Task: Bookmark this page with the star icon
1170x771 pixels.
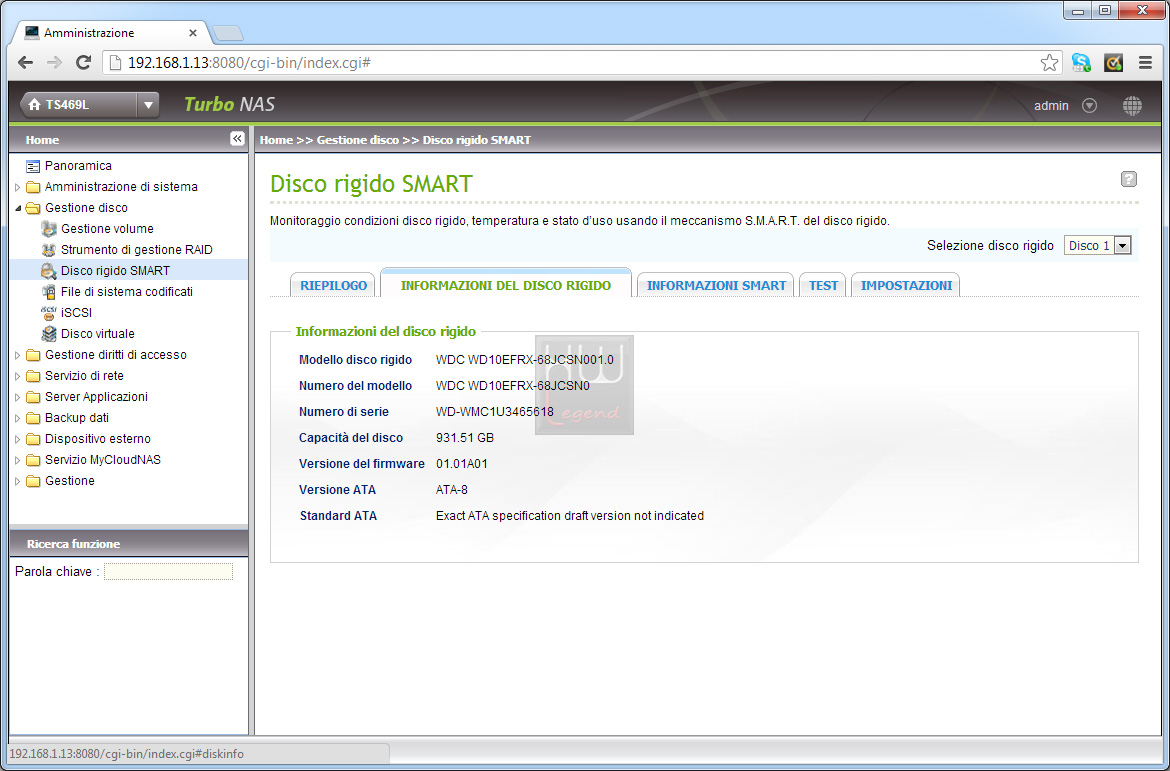Action: pyautogui.click(x=1049, y=63)
